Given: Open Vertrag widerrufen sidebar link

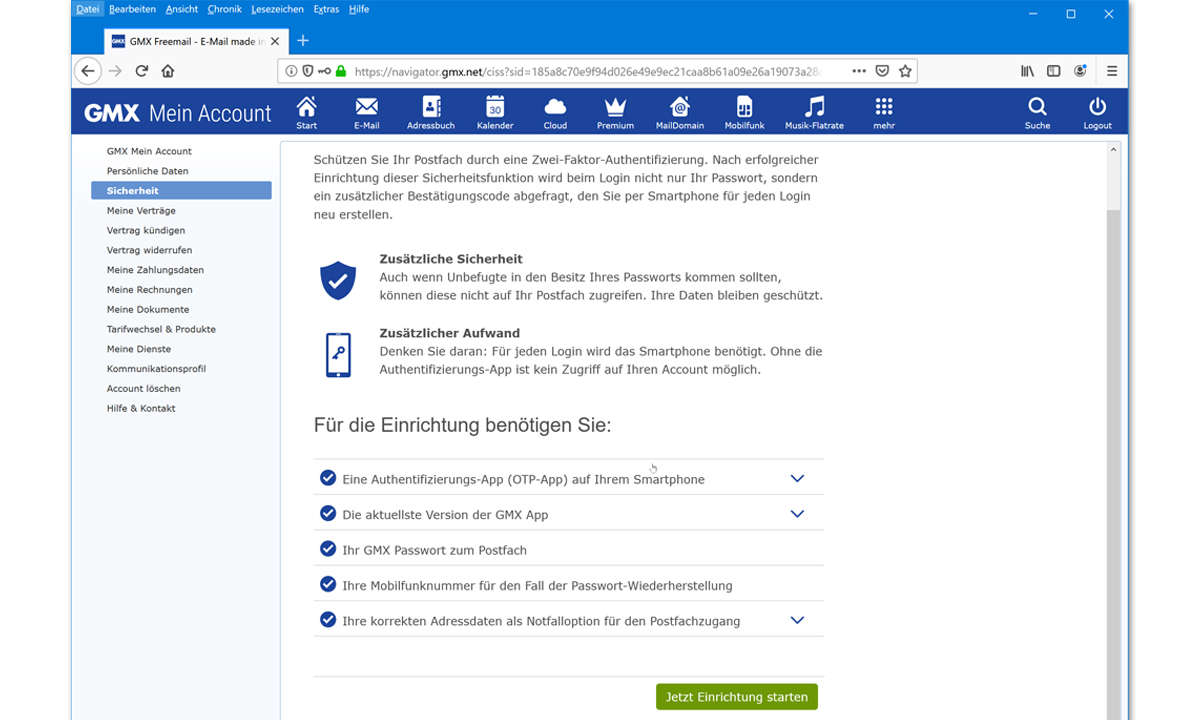Looking at the screenshot, I should pyautogui.click(x=149, y=250).
